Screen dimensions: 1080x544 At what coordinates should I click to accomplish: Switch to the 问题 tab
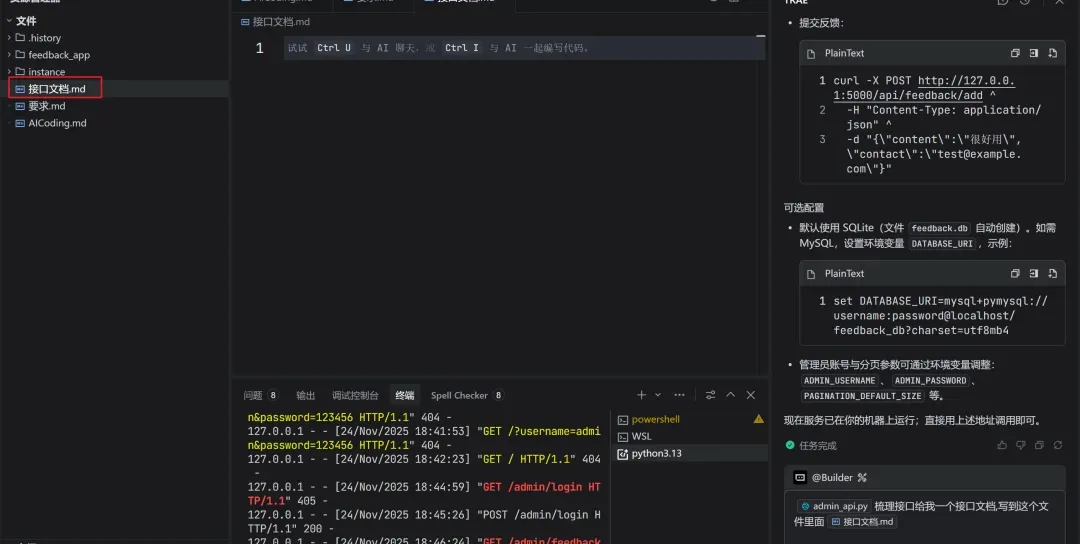(x=253, y=395)
